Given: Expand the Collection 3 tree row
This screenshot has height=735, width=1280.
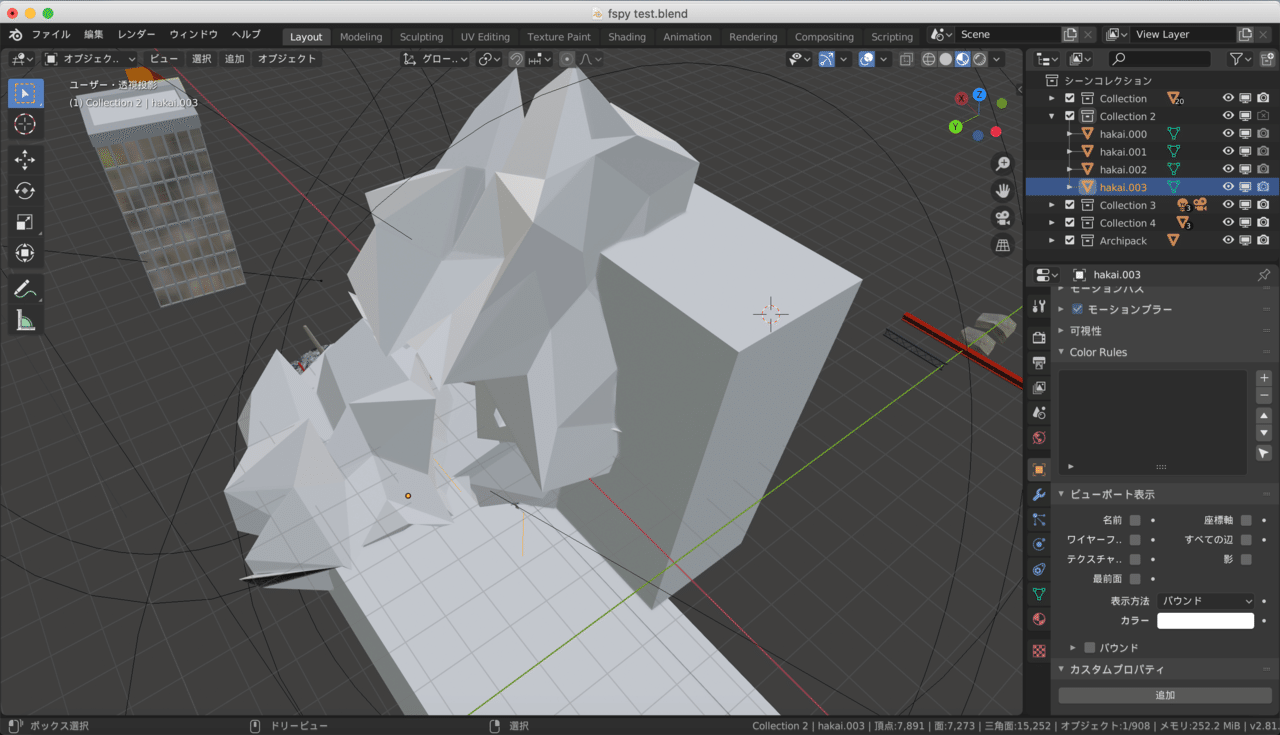Looking at the screenshot, I should [x=1052, y=205].
